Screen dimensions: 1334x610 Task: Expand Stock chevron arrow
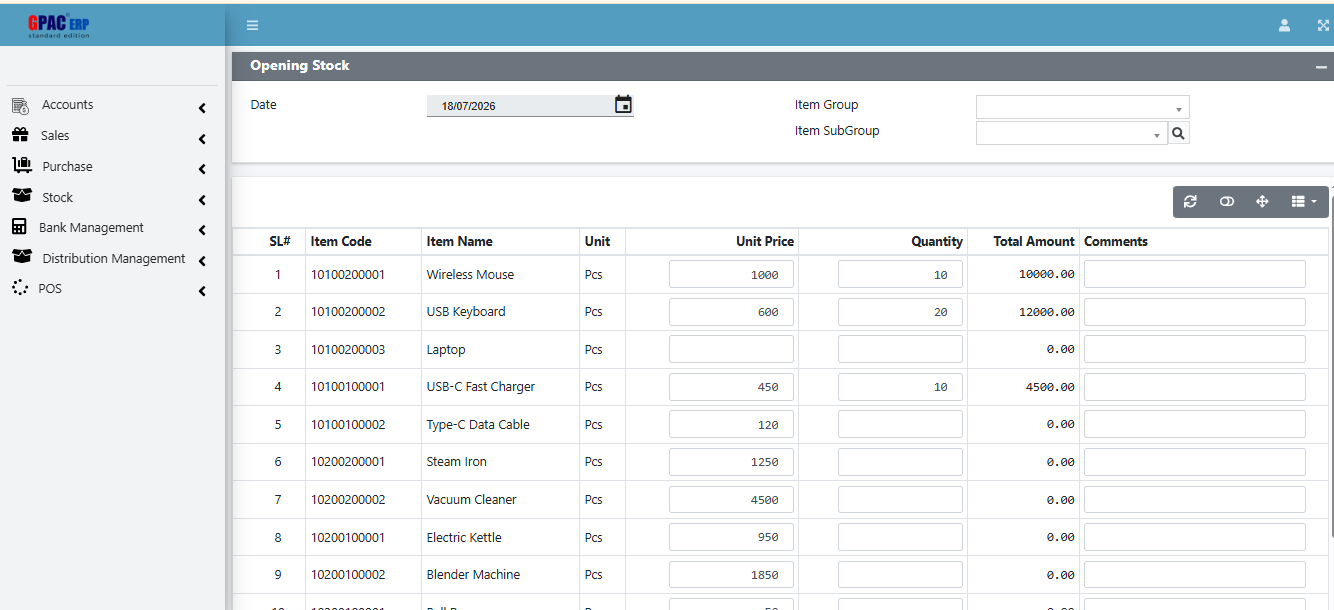click(202, 200)
